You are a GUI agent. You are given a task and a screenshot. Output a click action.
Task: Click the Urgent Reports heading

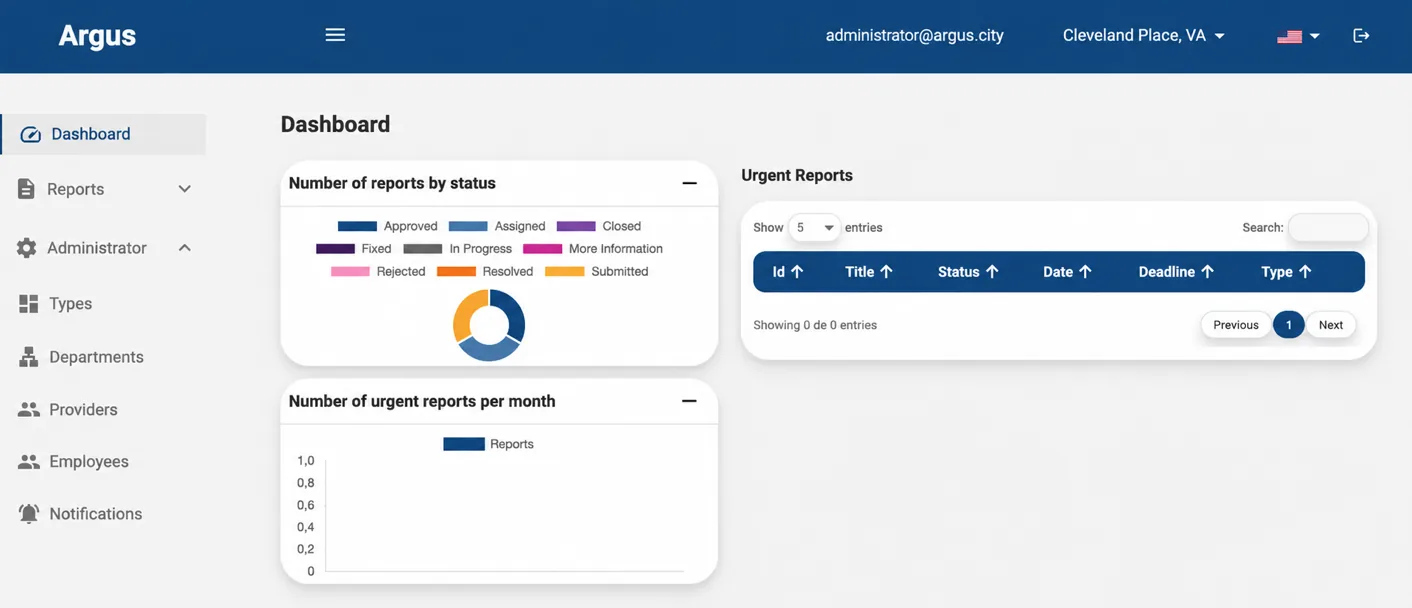[797, 175]
